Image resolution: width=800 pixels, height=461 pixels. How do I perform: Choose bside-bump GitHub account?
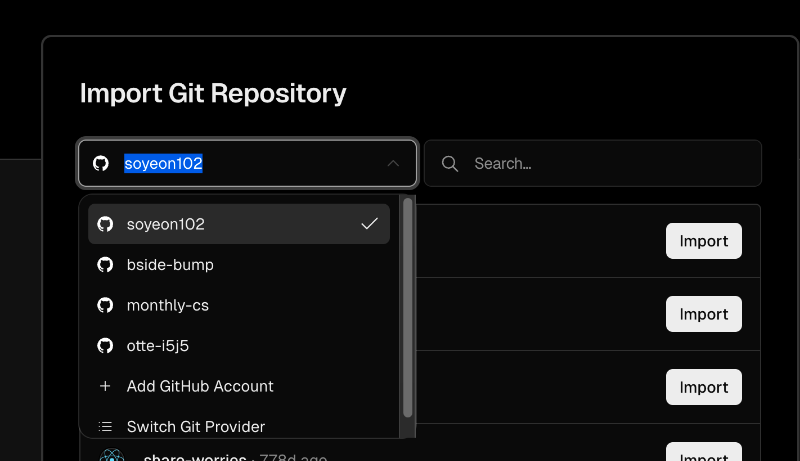pos(239,265)
